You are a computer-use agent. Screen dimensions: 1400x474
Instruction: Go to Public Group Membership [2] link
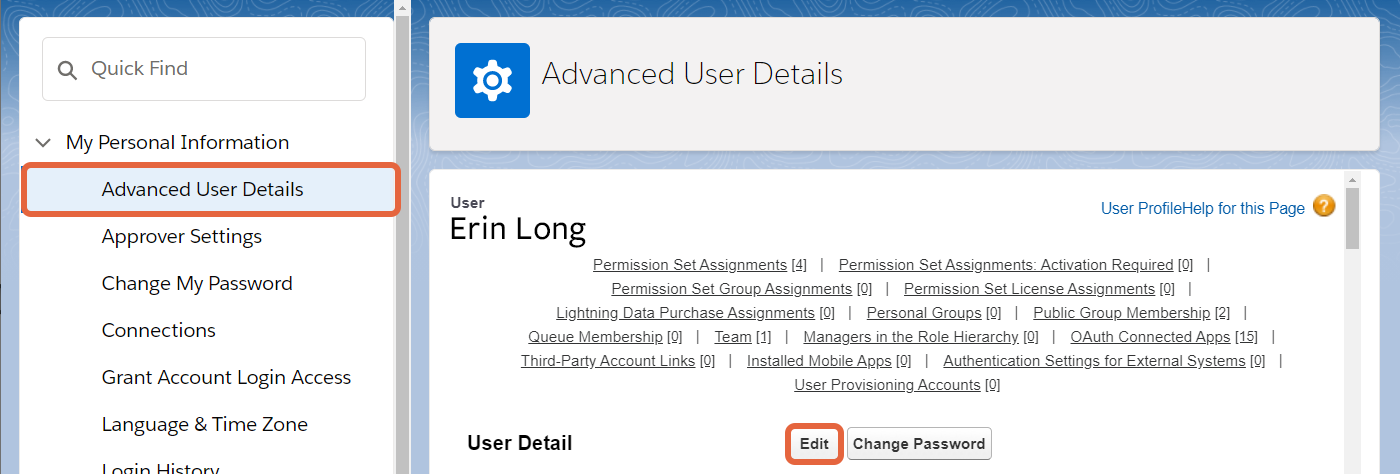[x=1132, y=313]
